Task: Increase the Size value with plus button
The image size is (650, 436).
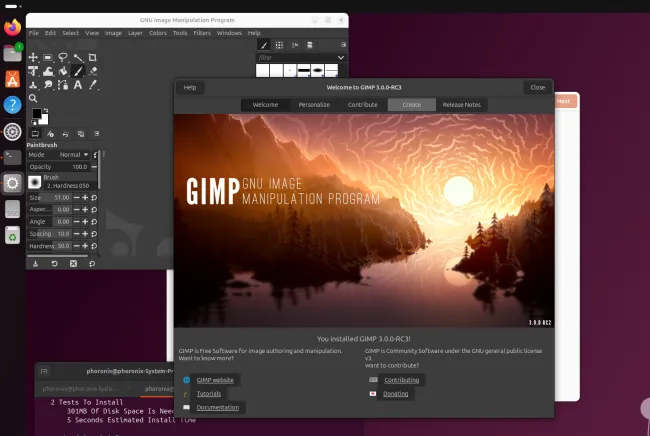Action: click(x=84, y=197)
